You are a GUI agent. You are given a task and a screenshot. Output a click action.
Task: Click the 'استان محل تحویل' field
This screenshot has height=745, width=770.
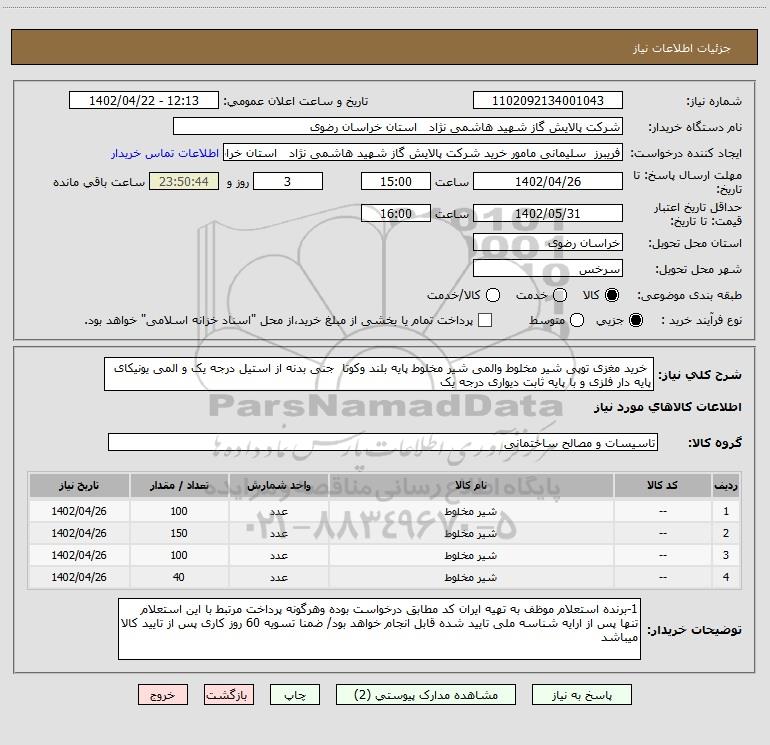(x=547, y=243)
